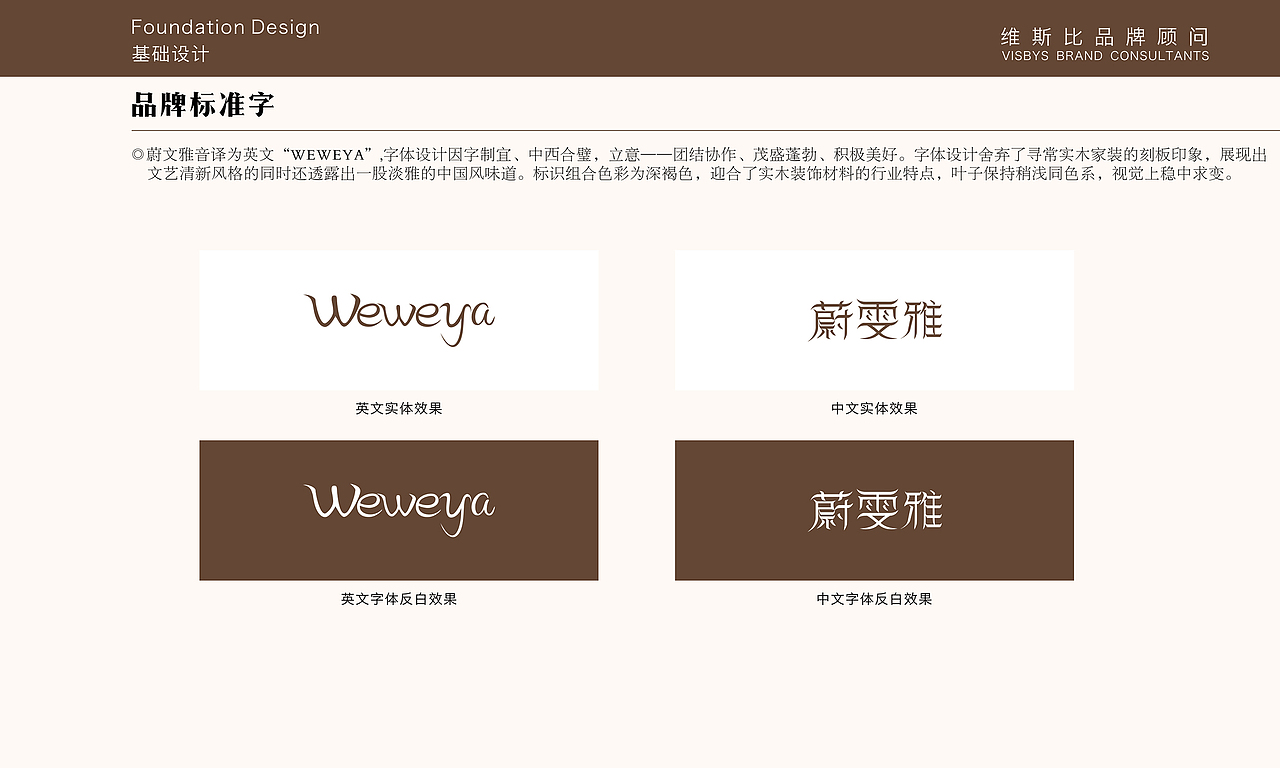Click the brown 蔚雯雅 logo on white
Image resolution: width=1280 pixels, height=768 pixels.
click(x=875, y=321)
